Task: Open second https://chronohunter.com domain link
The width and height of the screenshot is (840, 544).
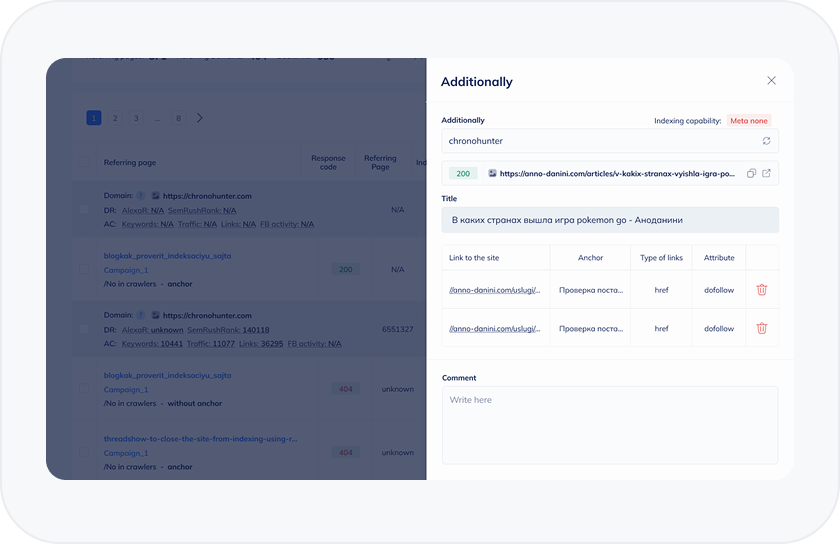Action: click(x=207, y=316)
